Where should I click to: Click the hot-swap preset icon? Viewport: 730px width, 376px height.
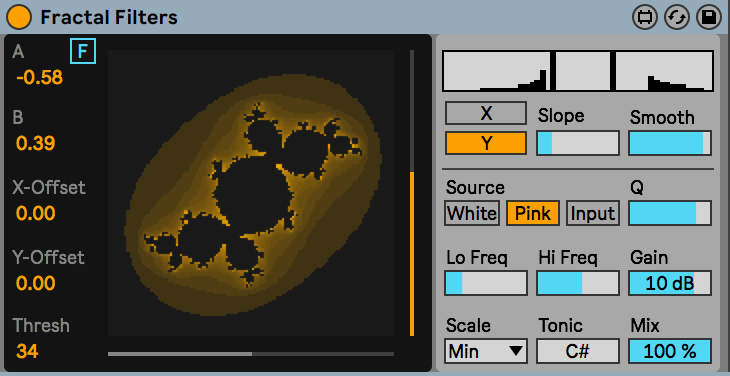(676, 18)
